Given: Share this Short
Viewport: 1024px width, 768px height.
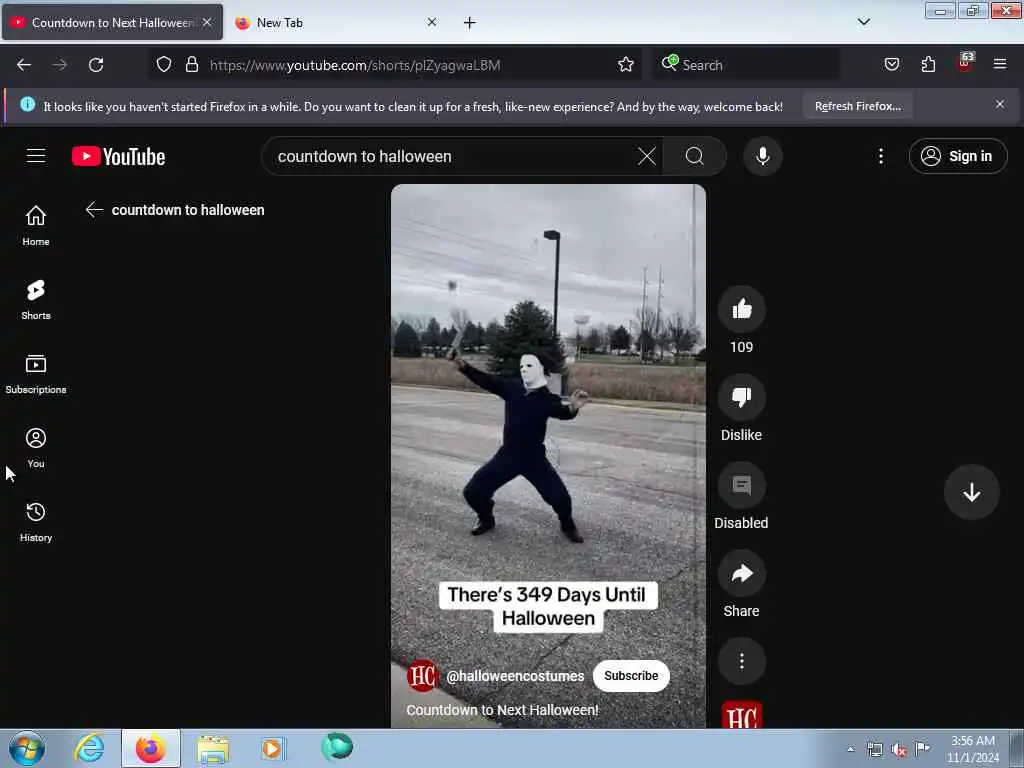Looking at the screenshot, I should pos(741,573).
